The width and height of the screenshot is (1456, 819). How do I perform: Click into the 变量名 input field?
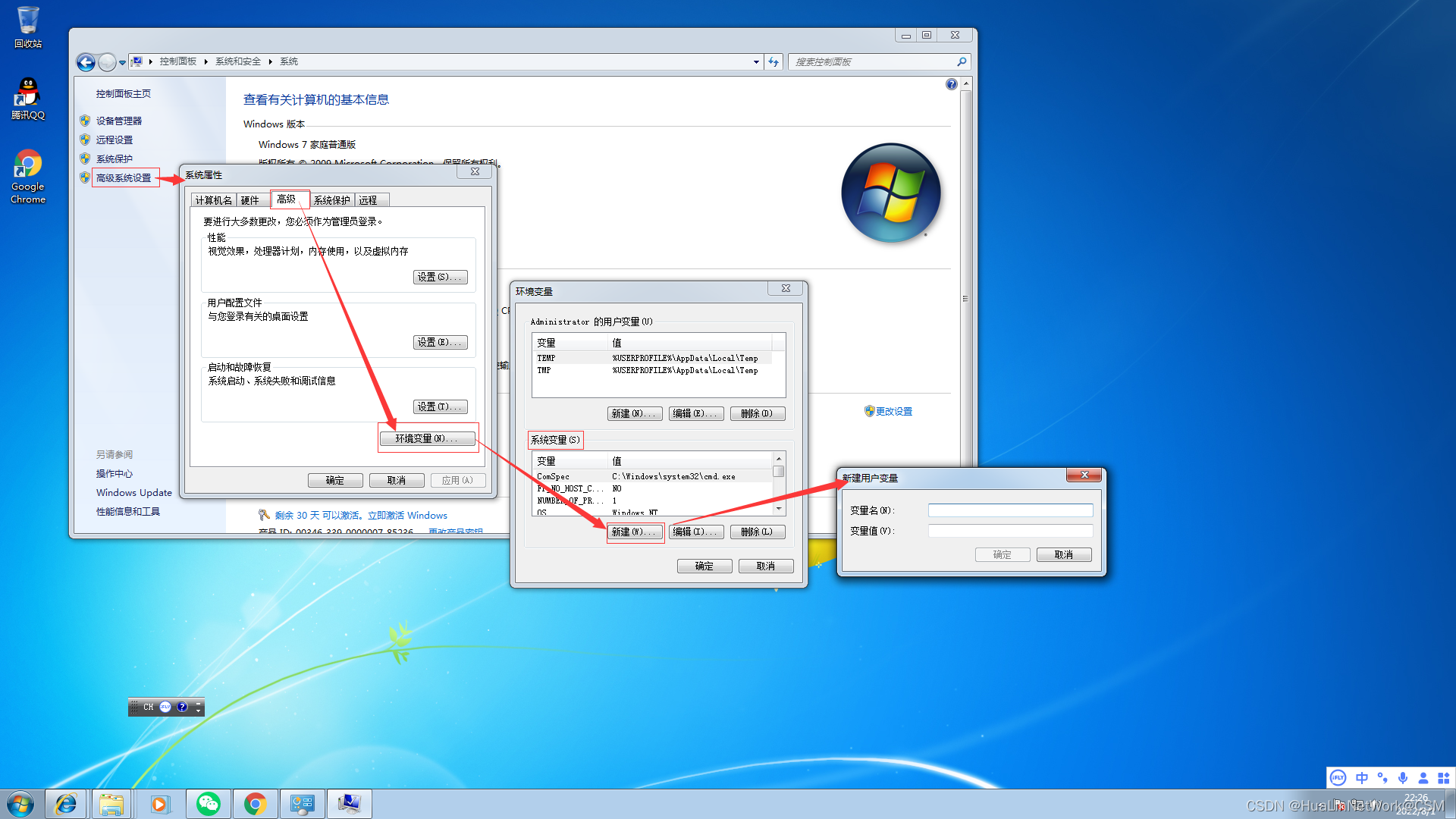tap(1010, 510)
